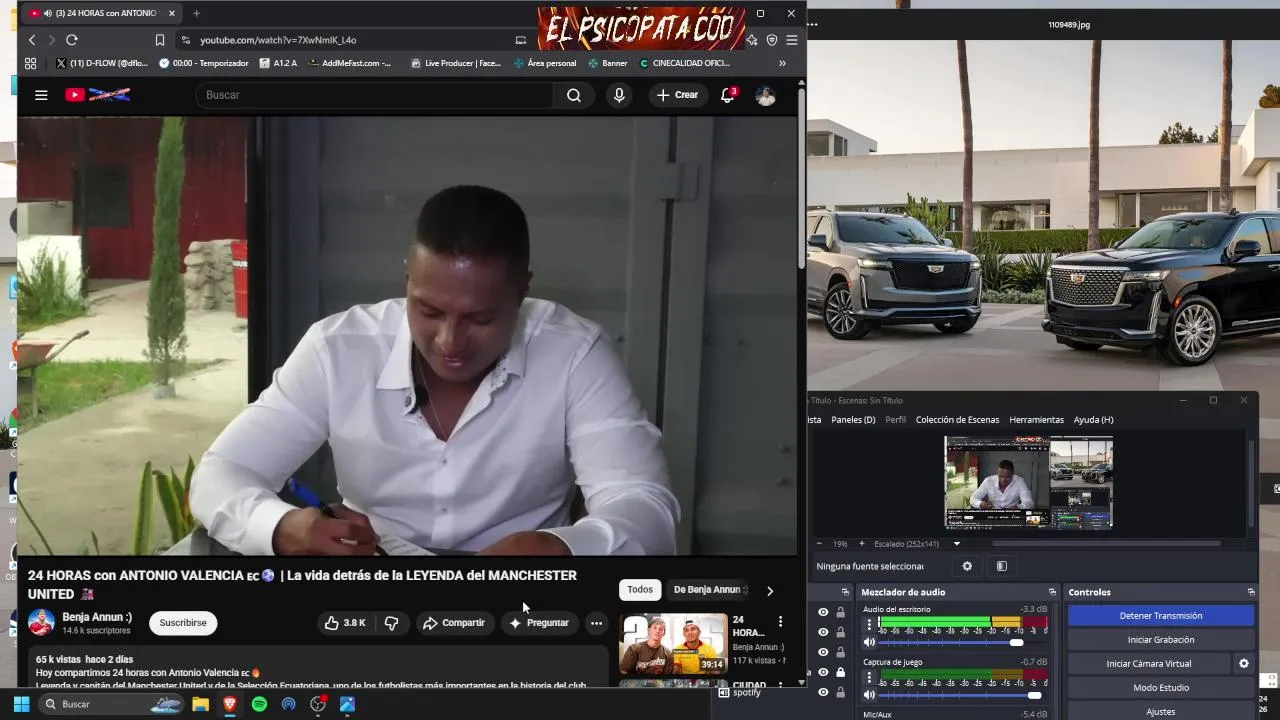Screen dimensions: 1280x720
Task: Mute Captura de juego speaker
Action: point(869,694)
